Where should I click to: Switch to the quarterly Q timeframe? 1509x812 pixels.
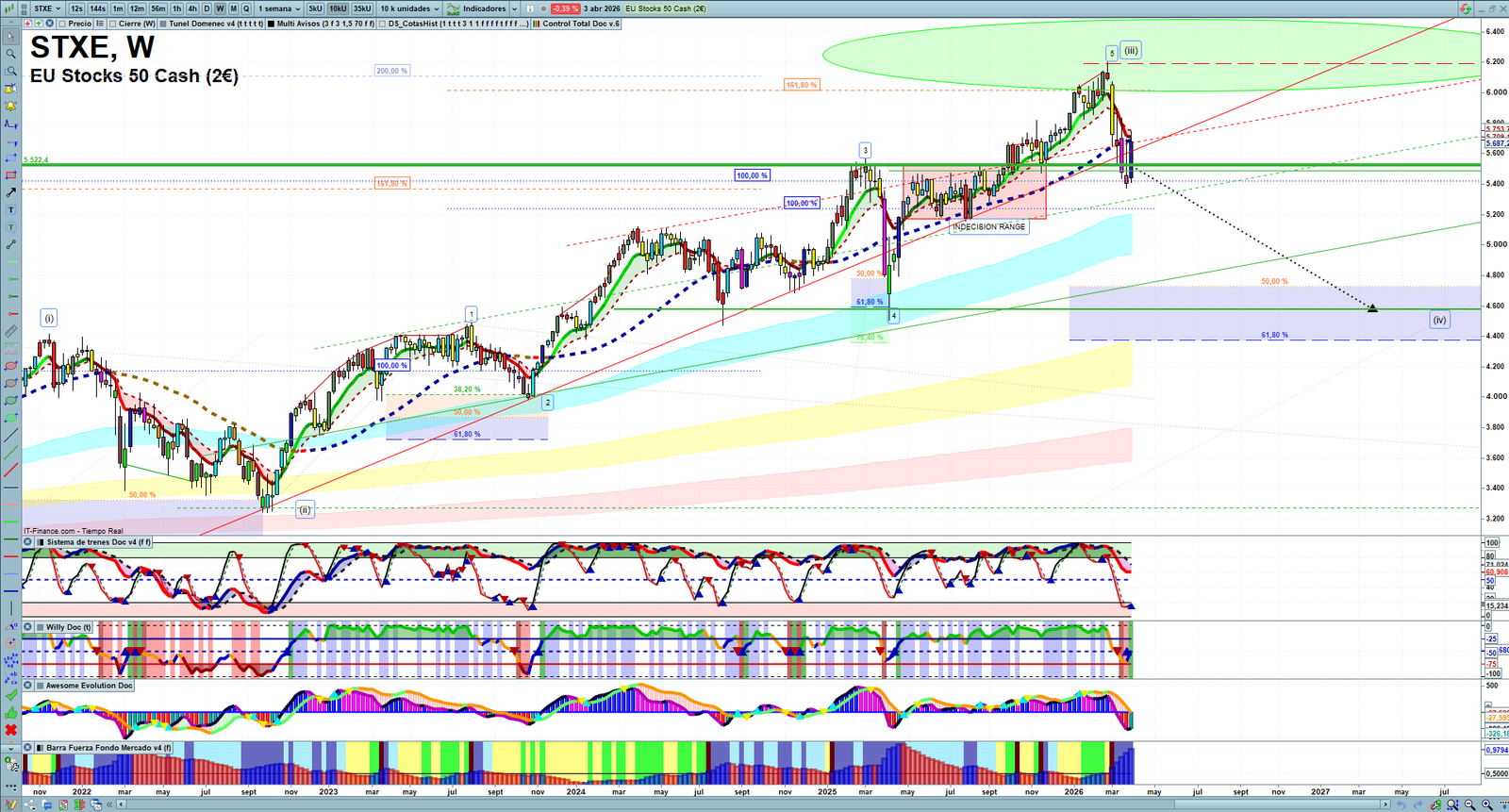coord(246,8)
